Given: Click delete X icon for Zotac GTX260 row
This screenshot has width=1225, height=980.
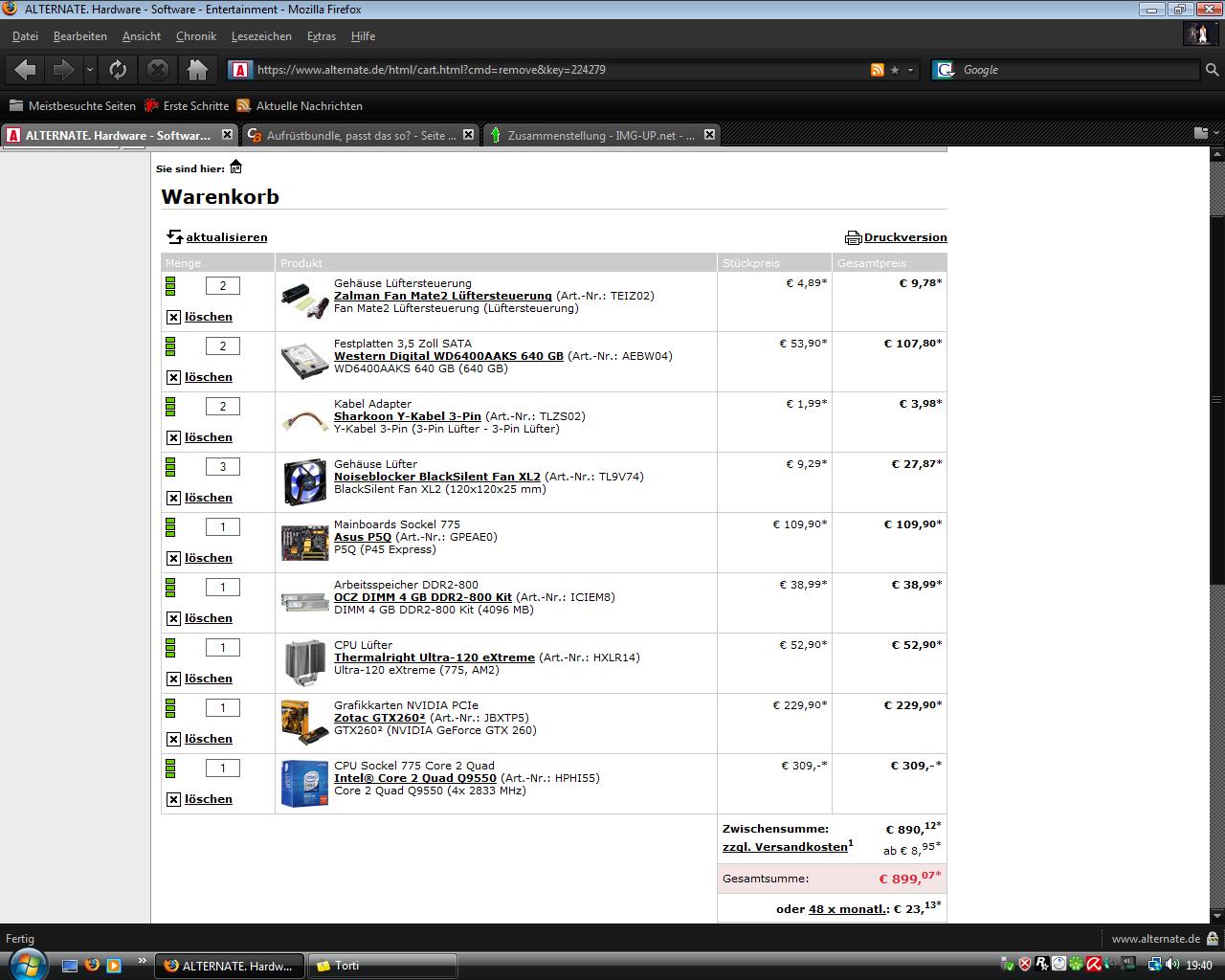Looking at the screenshot, I should coord(173,739).
